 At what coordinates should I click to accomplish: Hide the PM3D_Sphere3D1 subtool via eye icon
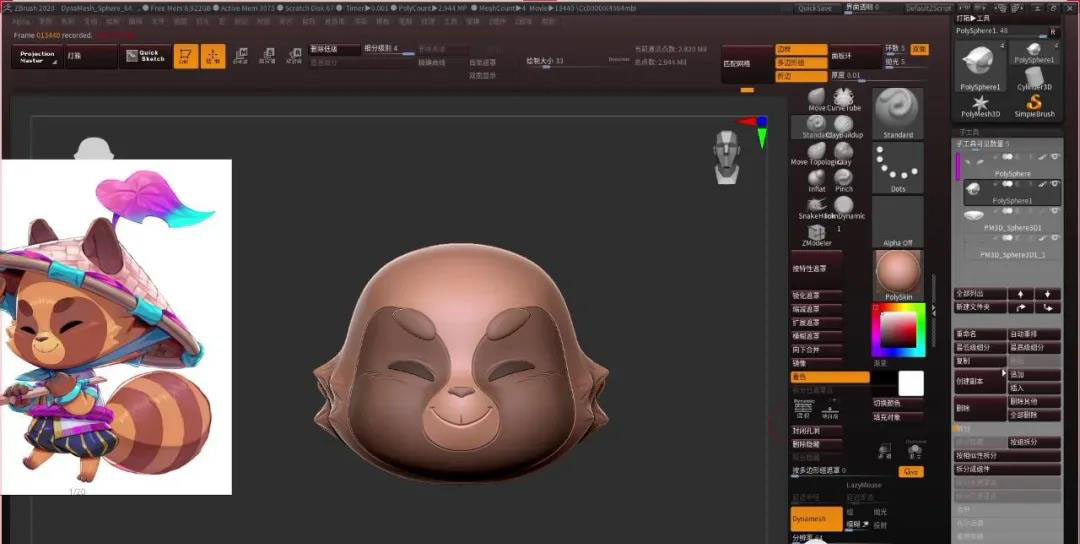pyautogui.click(x=1054, y=211)
